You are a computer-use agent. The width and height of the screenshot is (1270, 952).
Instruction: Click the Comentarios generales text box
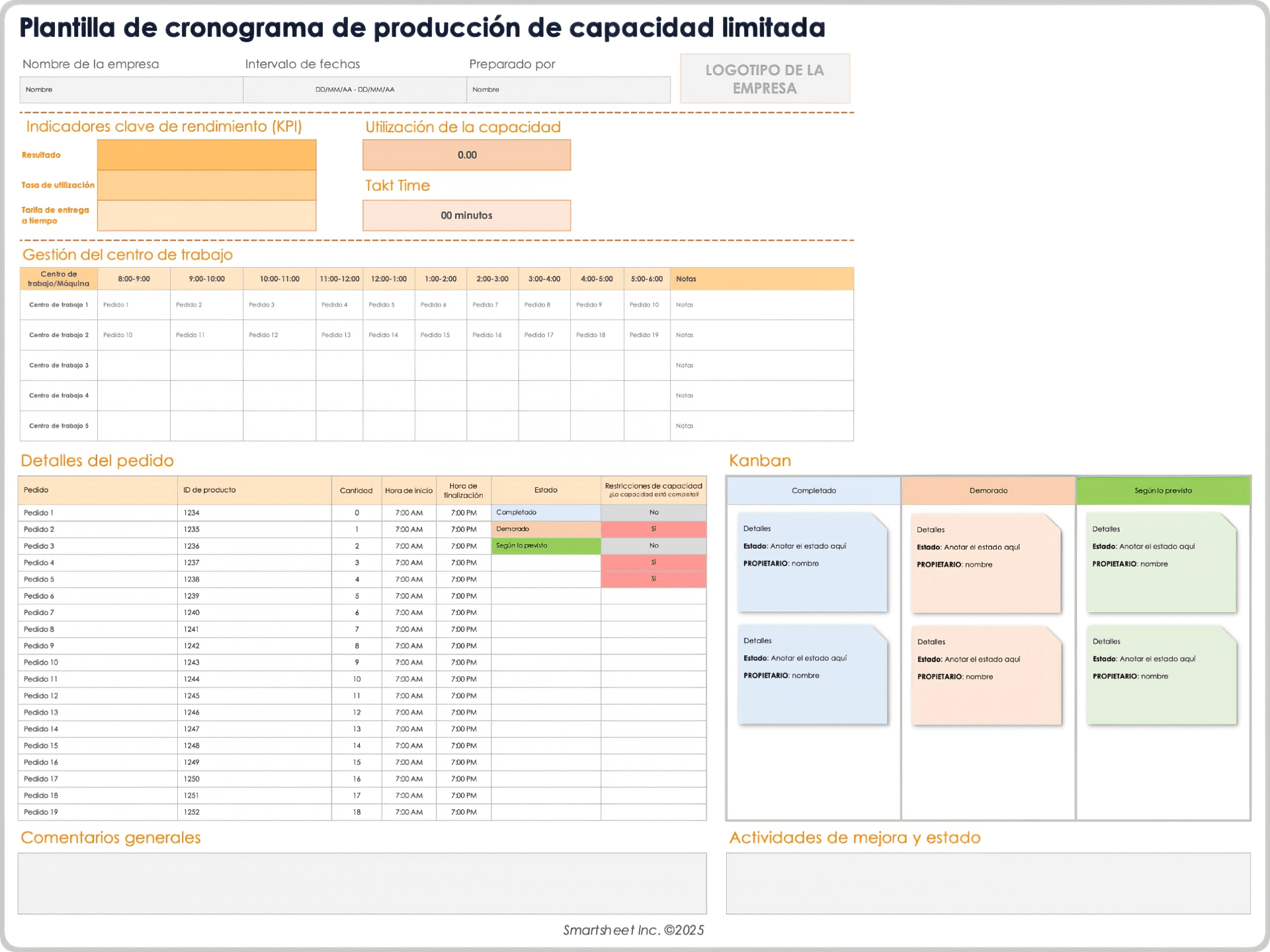pyautogui.click(x=362, y=883)
